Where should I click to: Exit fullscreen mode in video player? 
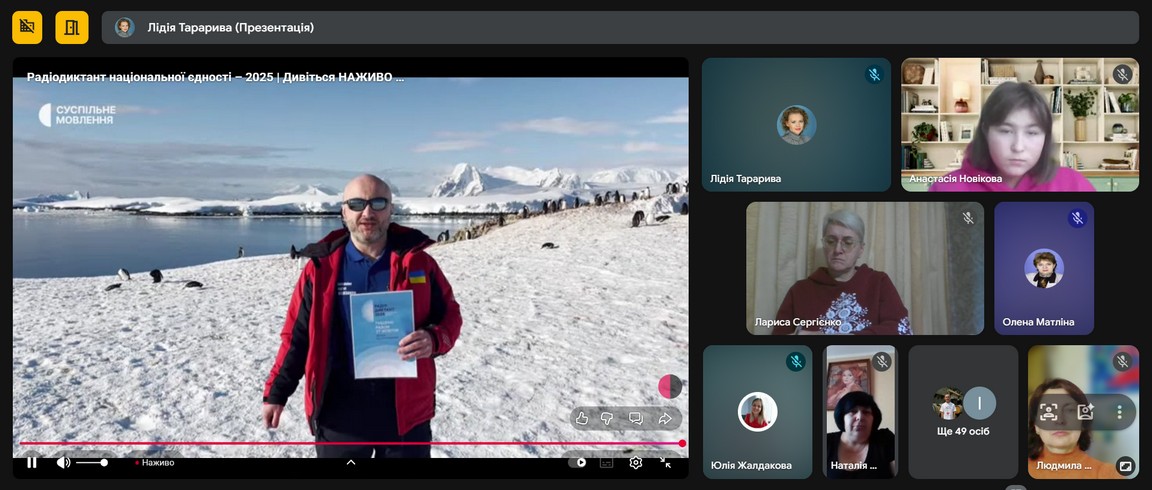tap(666, 462)
